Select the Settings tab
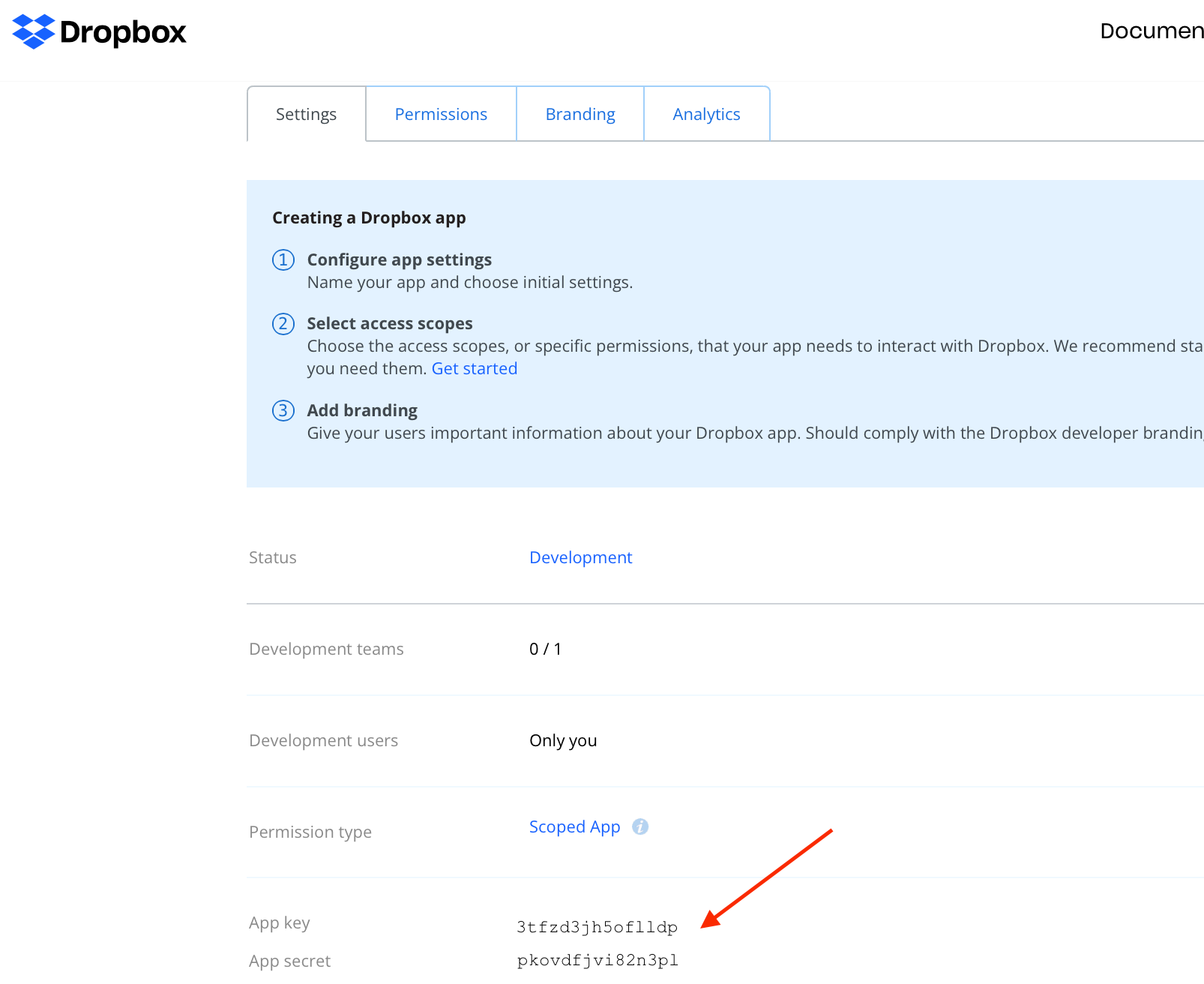This screenshot has height=984, width=1204. pyautogui.click(x=306, y=113)
